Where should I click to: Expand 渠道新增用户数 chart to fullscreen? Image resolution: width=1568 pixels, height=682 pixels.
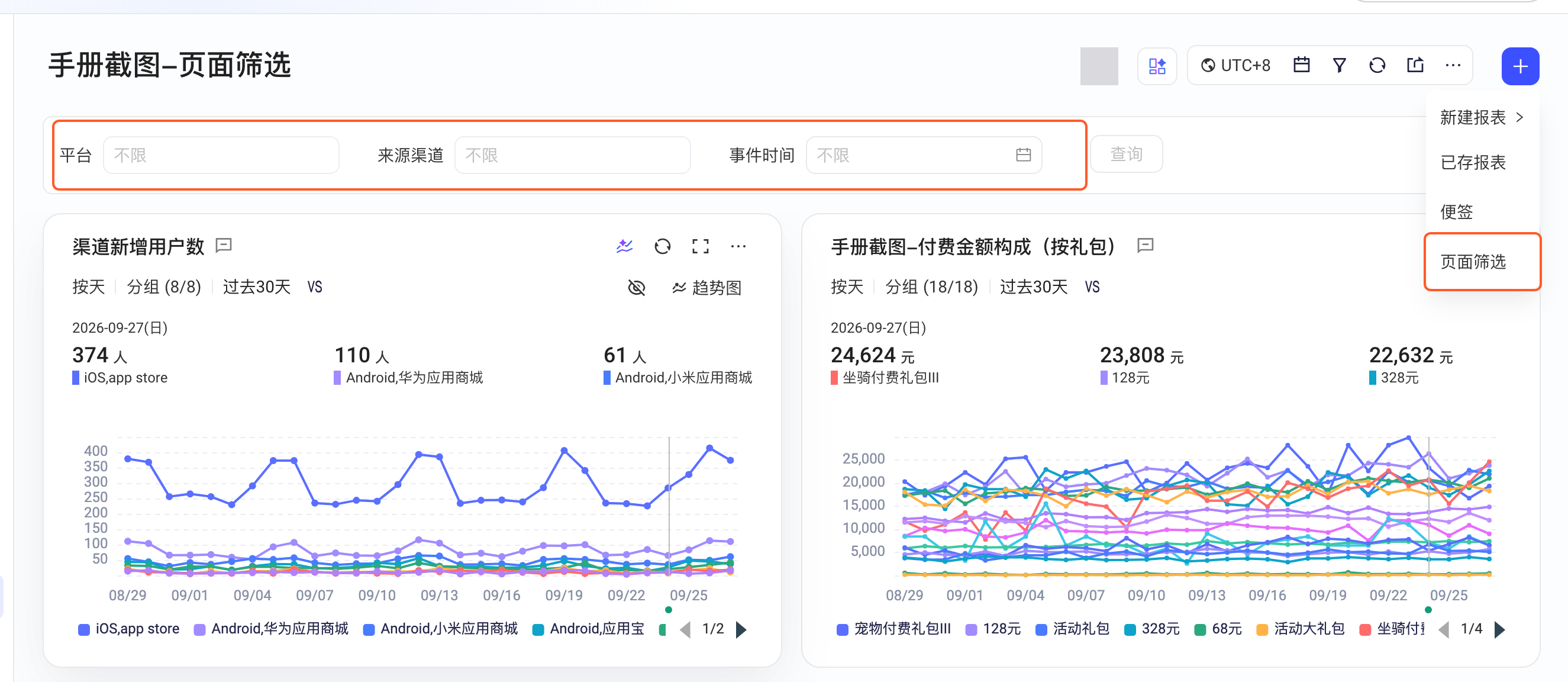click(700, 246)
